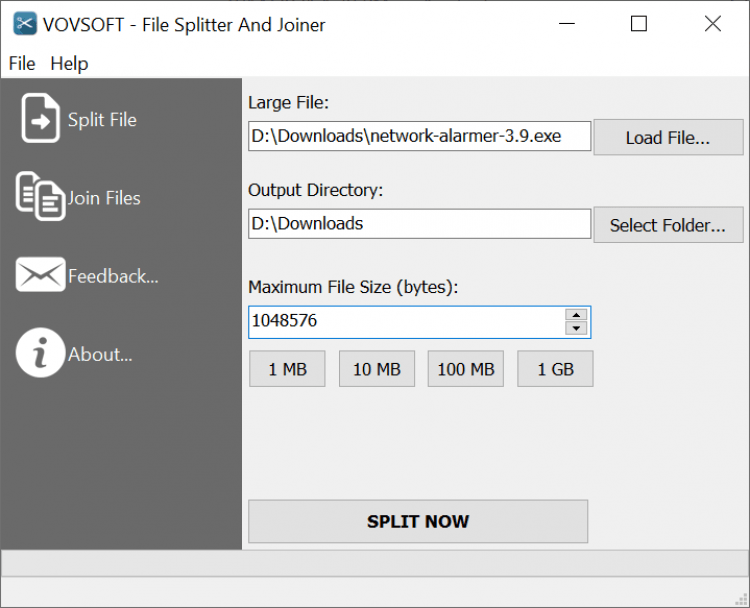Click the Split File document icon
Viewport: 750px width, 608px height.
[40, 118]
